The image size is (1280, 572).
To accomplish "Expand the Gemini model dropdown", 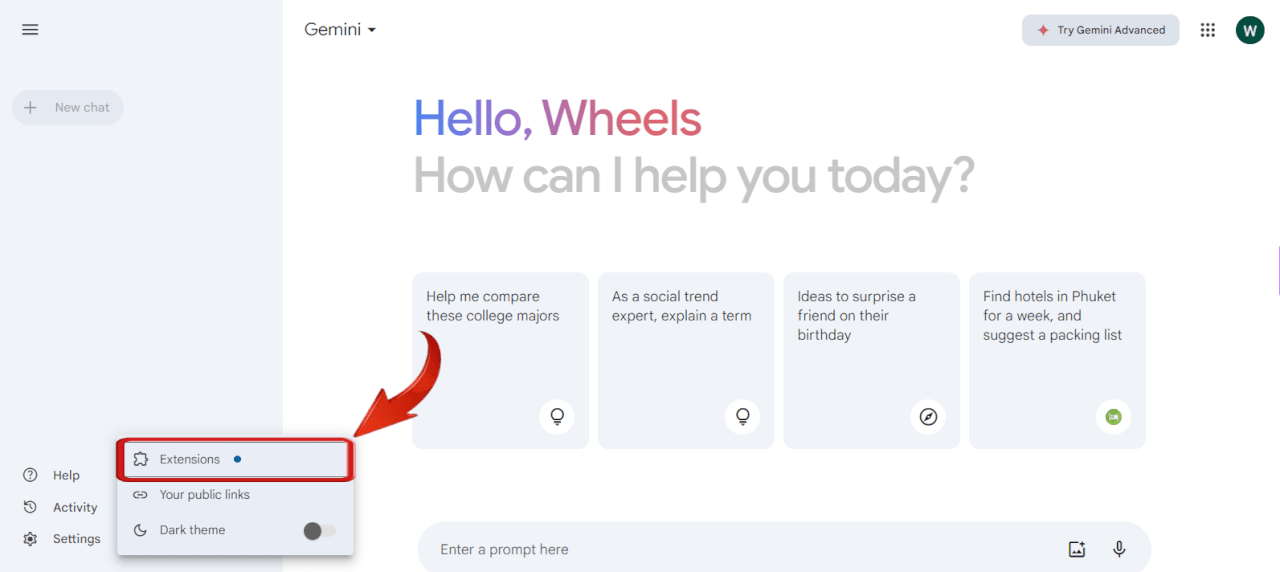I will [x=340, y=30].
